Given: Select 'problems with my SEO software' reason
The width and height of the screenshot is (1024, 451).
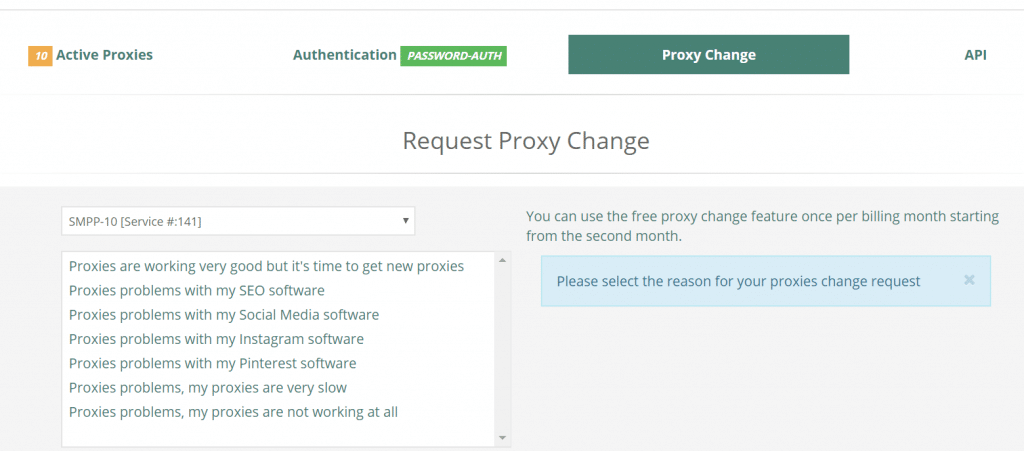Looking at the screenshot, I should point(197,290).
